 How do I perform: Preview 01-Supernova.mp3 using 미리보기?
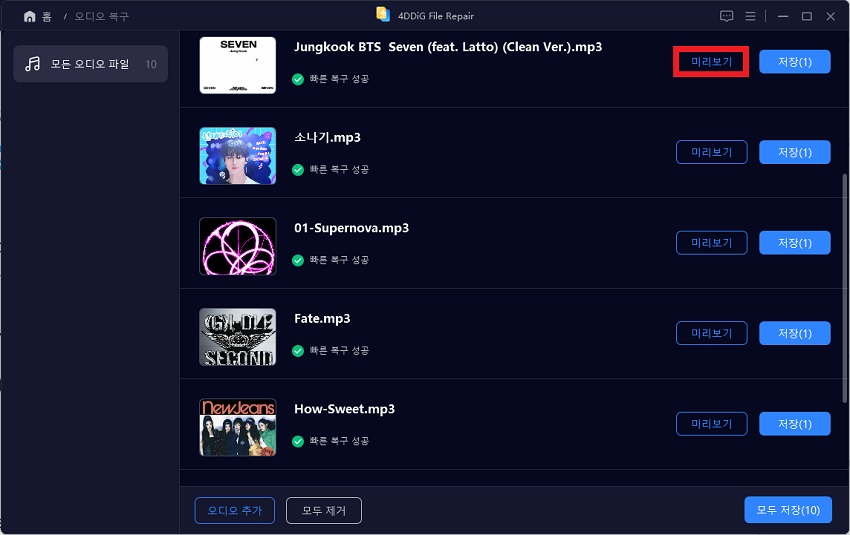tap(711, 243)
